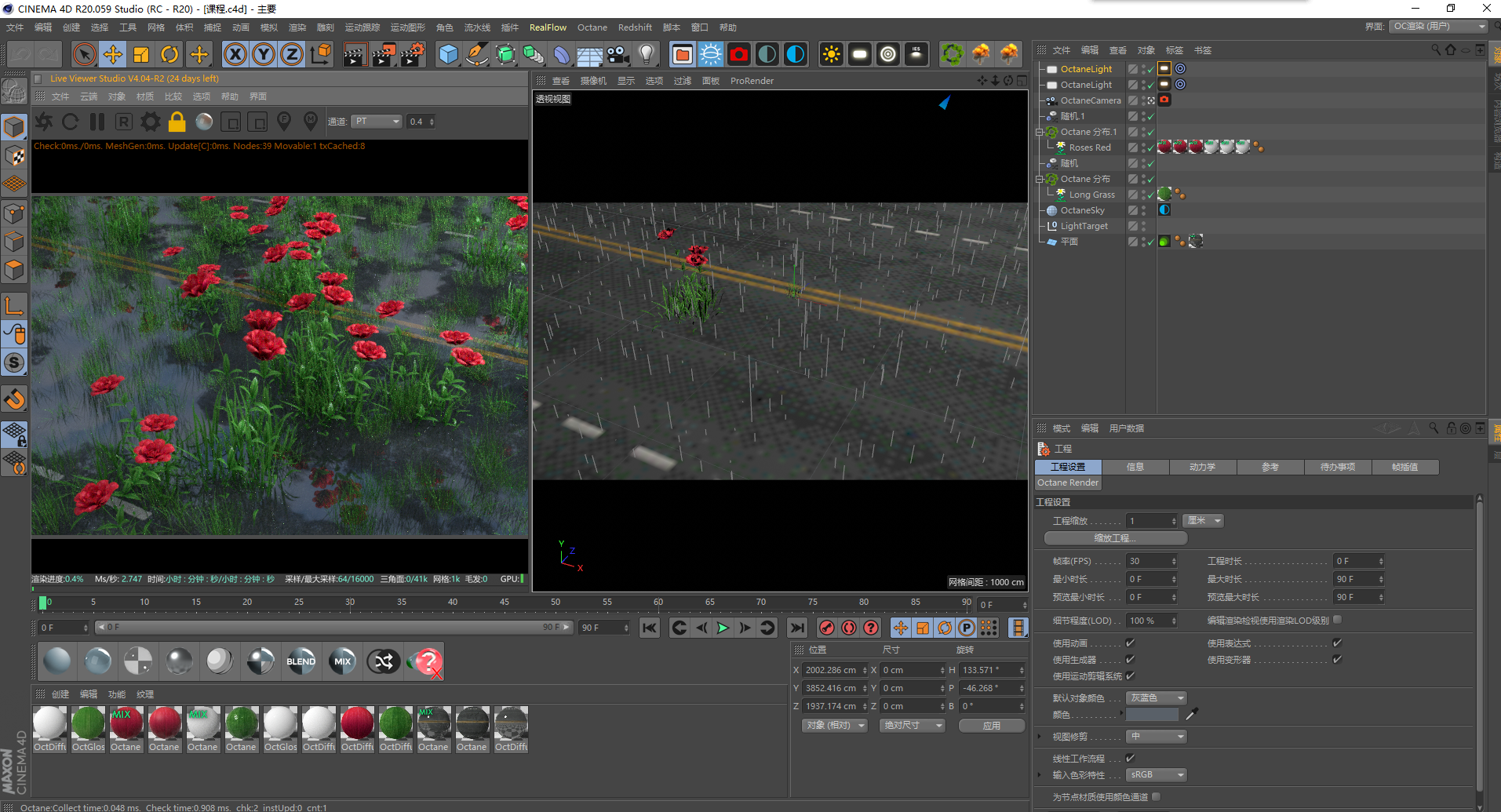Toggle 使用动画 checkbox
The width and height of the screenshot is (1501, 812).
point(1131,643)
